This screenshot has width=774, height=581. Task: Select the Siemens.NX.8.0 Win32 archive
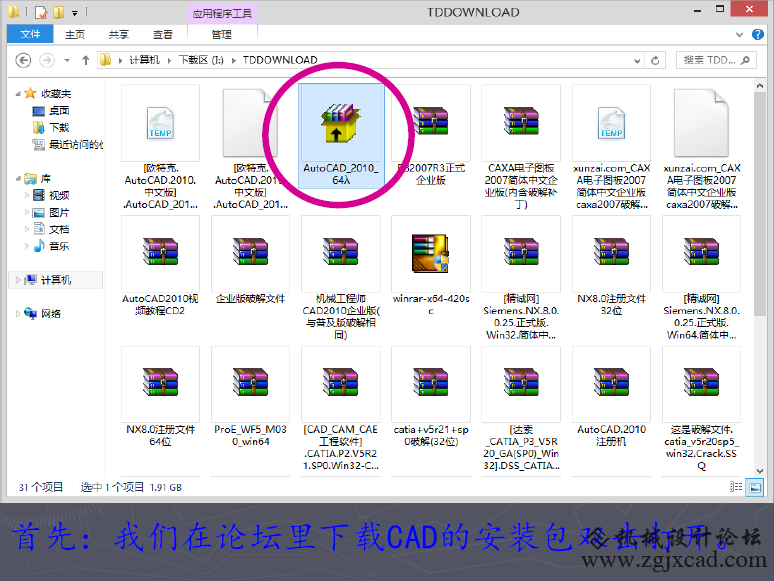pyautogui.click(x=521, y=252)
